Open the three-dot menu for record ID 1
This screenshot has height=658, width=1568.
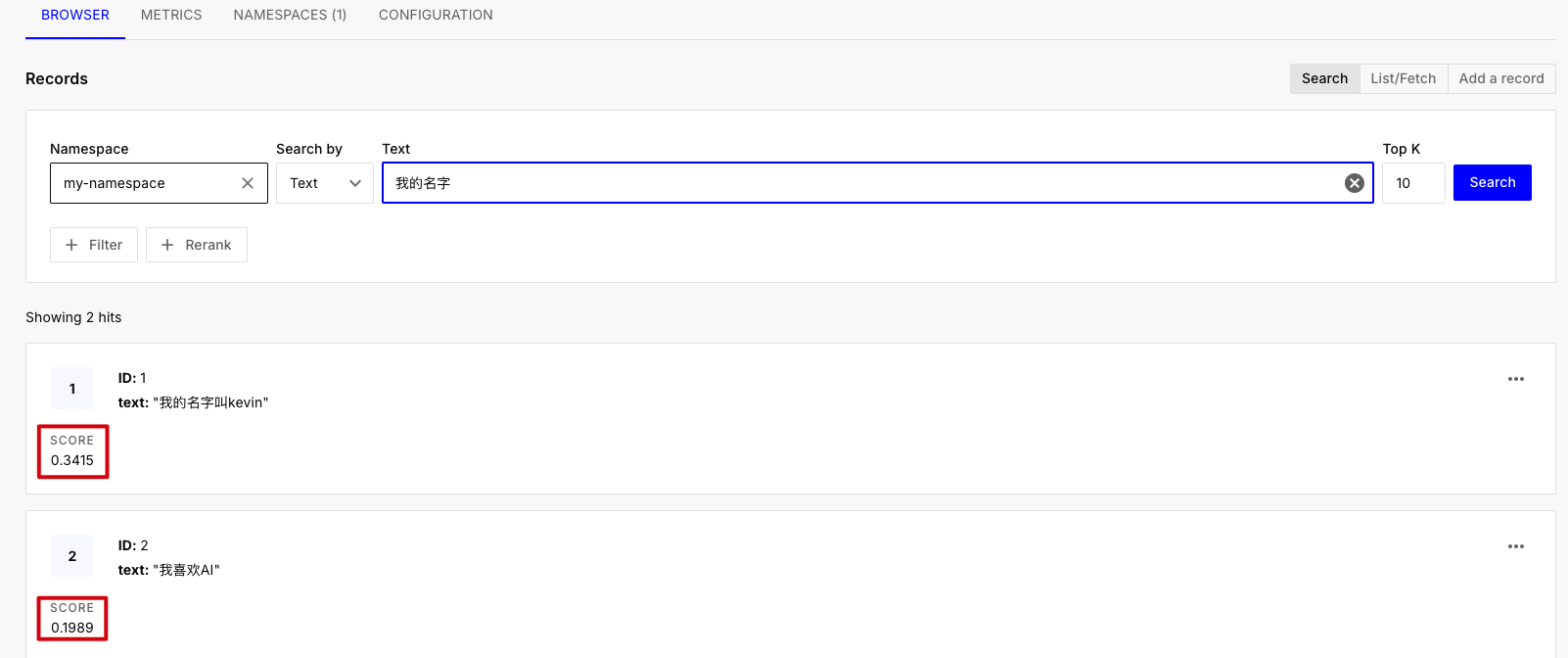(1516, 379)
